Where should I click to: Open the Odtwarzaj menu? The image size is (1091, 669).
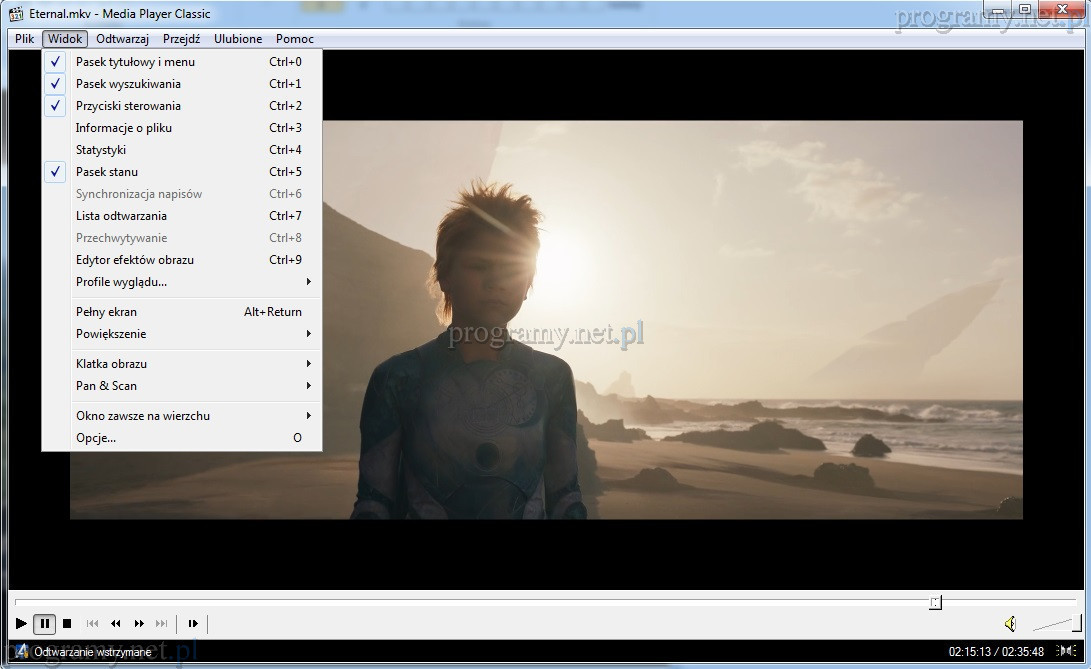[123, 39]
